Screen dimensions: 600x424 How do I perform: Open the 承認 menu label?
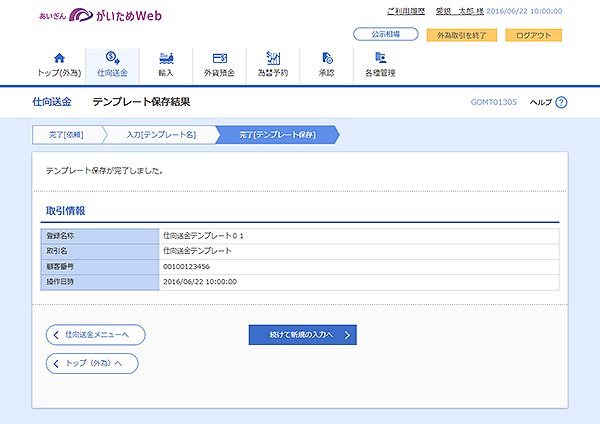(326, 73)
